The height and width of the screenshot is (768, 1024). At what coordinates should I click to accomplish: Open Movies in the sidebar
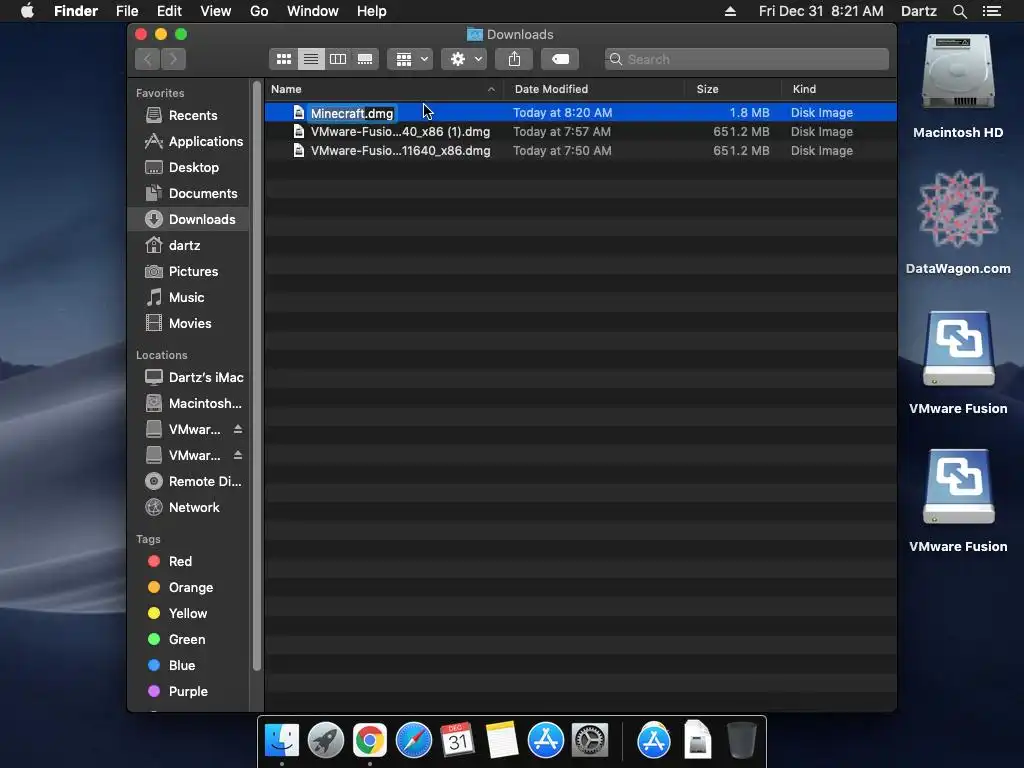pos(188,323)
